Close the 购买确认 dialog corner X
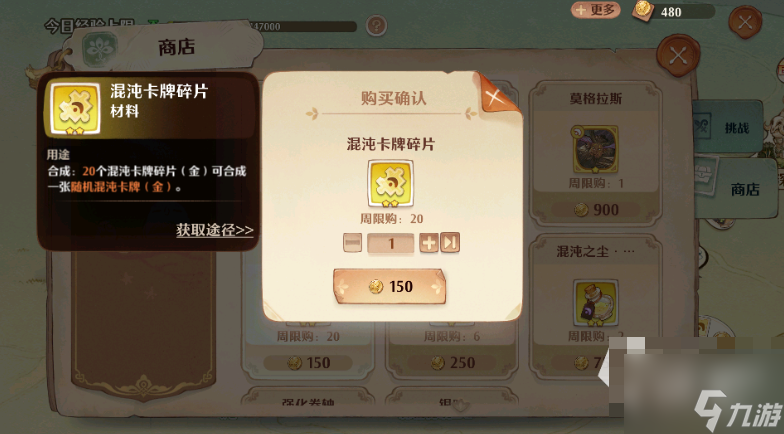Image resolution: width=784 pixels, height=434 pixels. tap(494, 96)
